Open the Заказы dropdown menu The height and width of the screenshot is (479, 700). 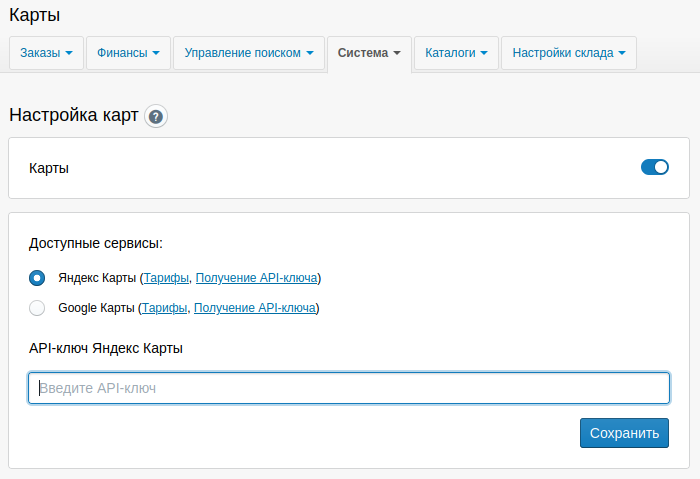click(46, 53)
